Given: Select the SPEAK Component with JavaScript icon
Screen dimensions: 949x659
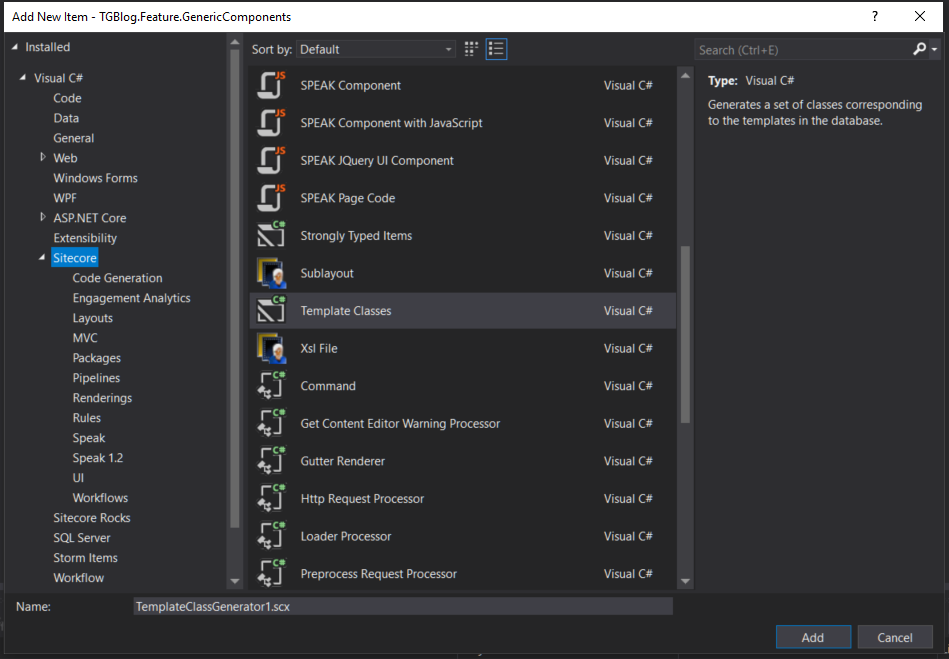Looking at the screenshot, I should click(x=271, y=123).
